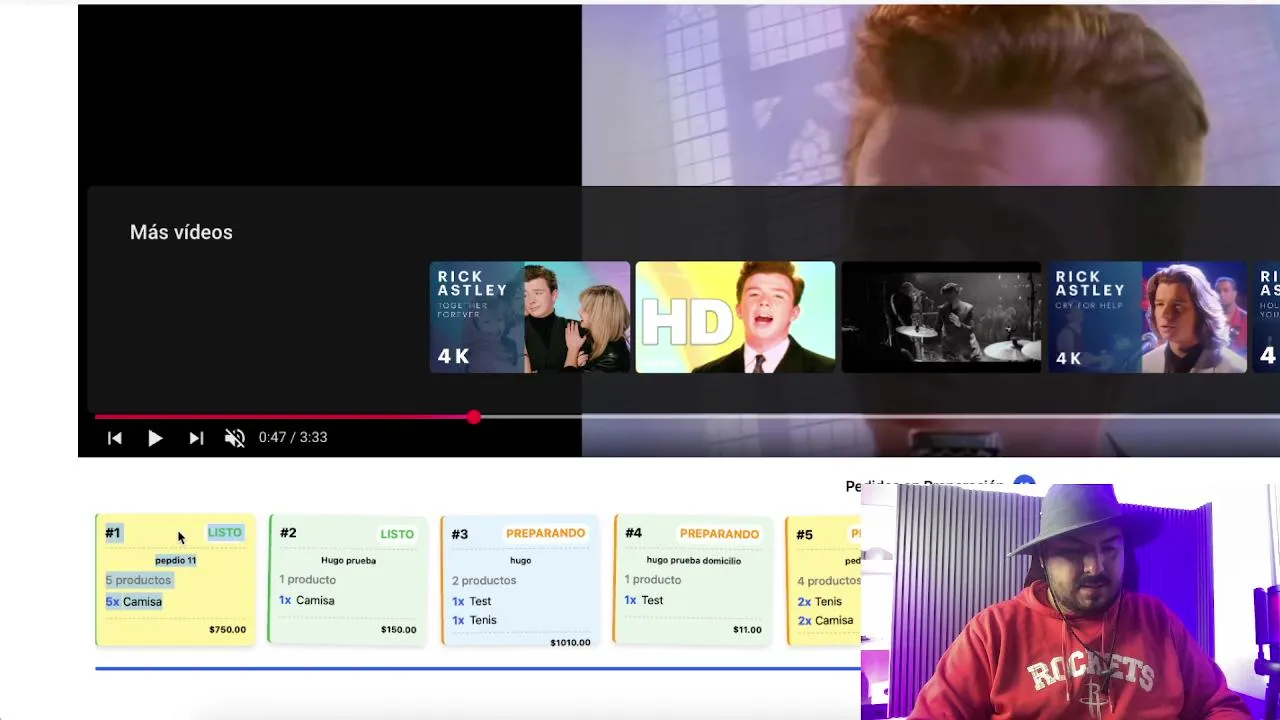Click PREPARANDO status on order #4
1280x720 pixels.
click(x=719, y=534)
